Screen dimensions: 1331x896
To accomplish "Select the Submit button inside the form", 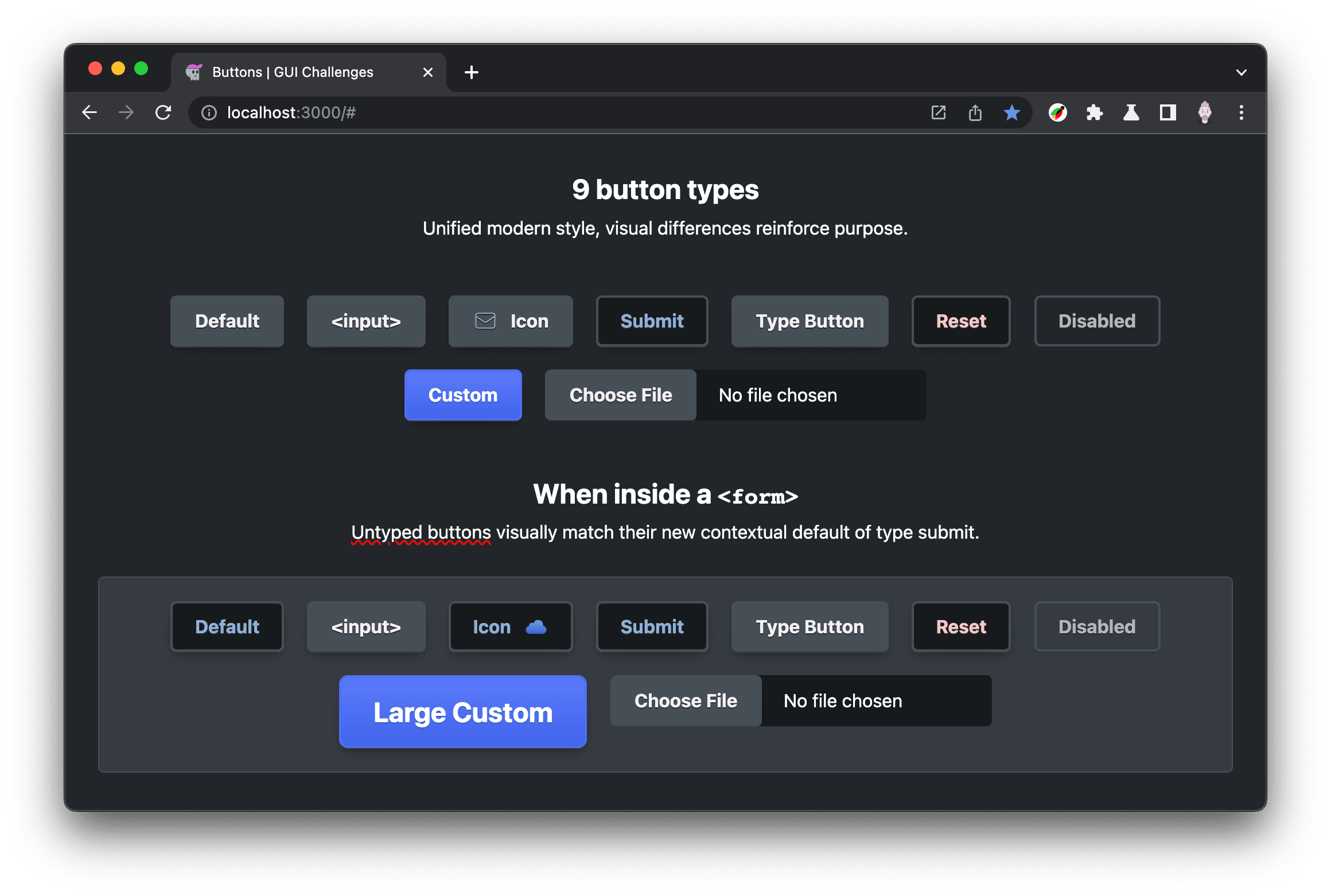I will pos(652,627).
